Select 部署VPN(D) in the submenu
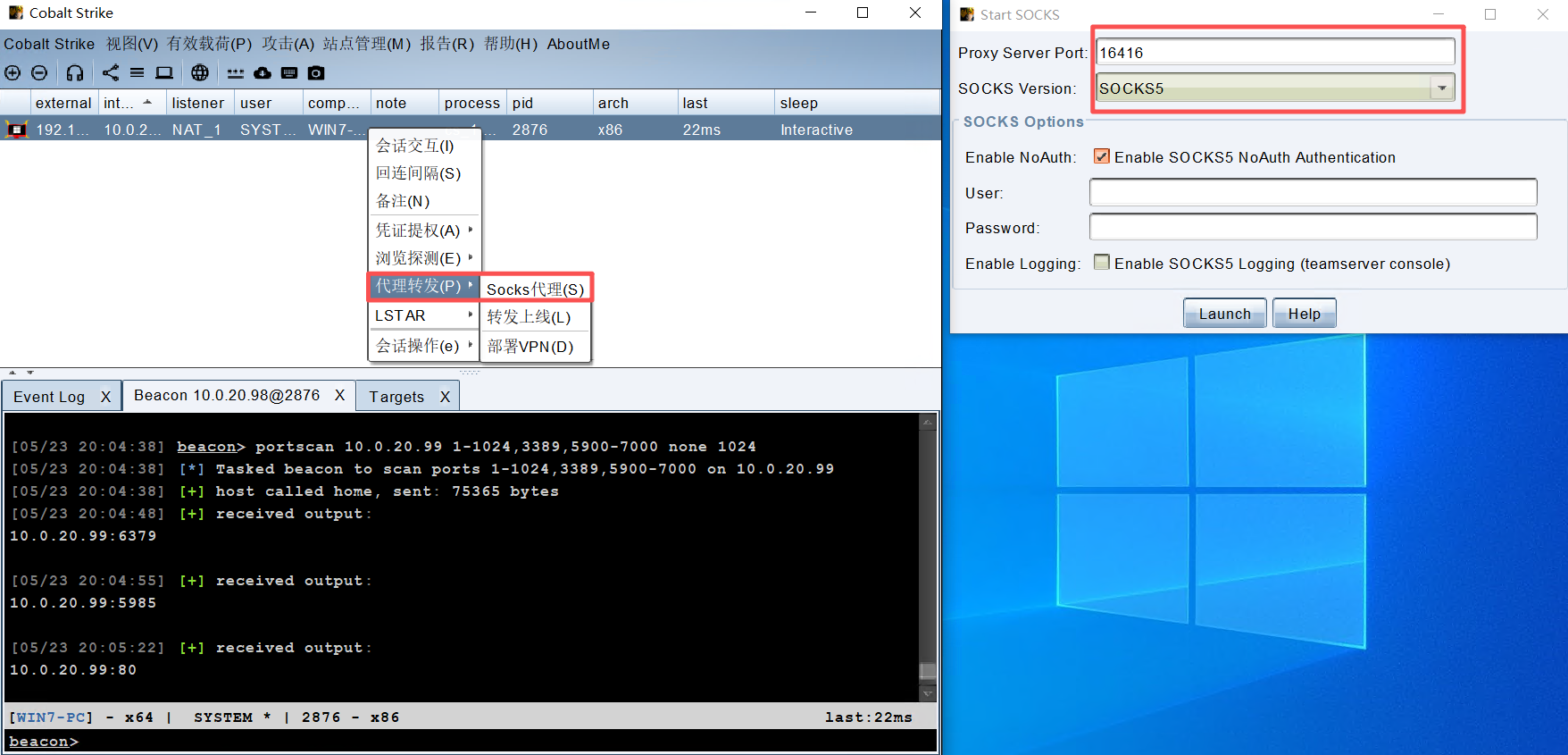 pos(536,347)
